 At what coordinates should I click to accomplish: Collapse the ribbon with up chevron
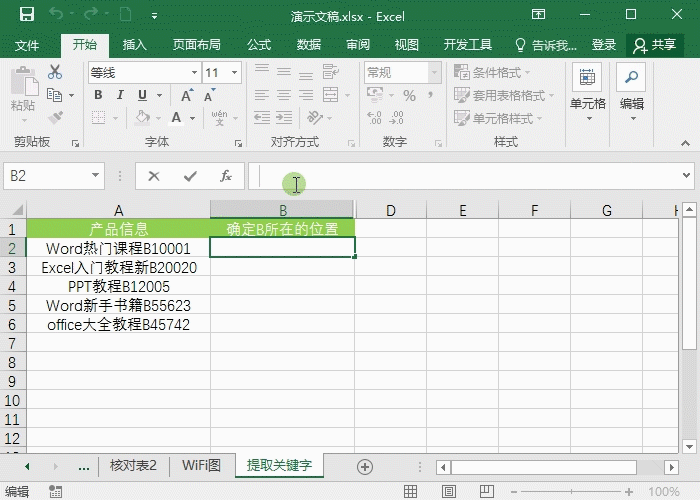point(685,143)
